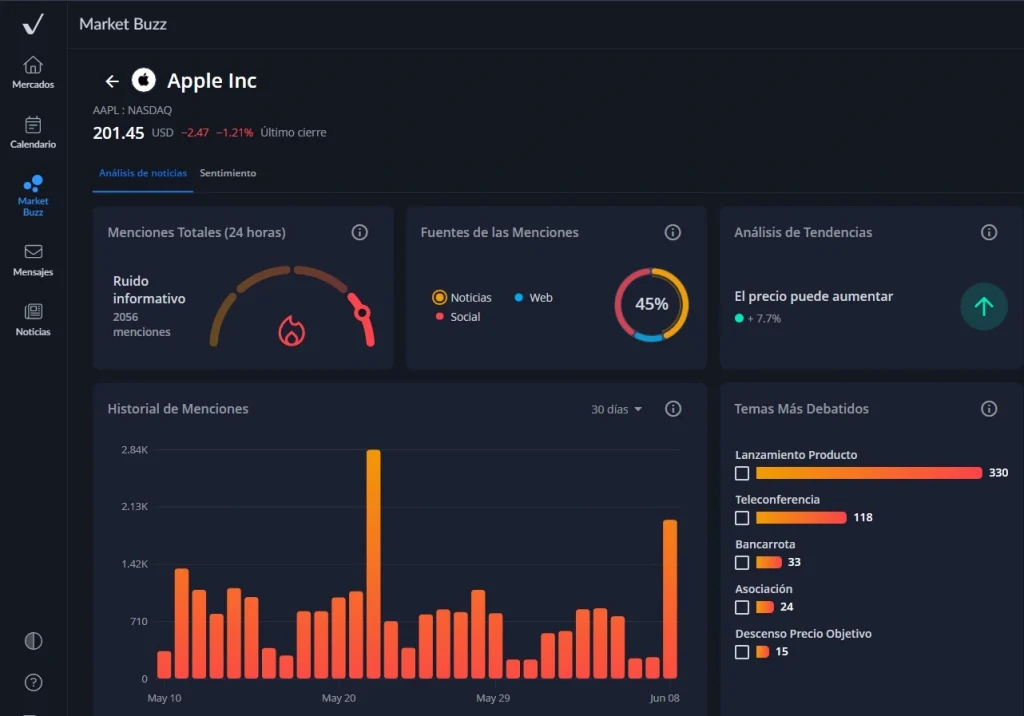Click the Ruido informativo label
1024x716 pixels.
[149, 289]
